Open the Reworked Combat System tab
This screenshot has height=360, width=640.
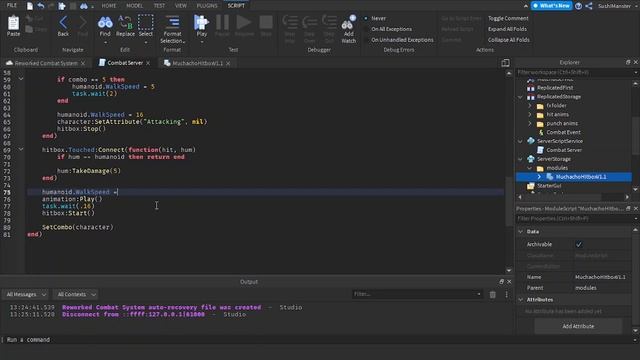[x=45, y=63]
